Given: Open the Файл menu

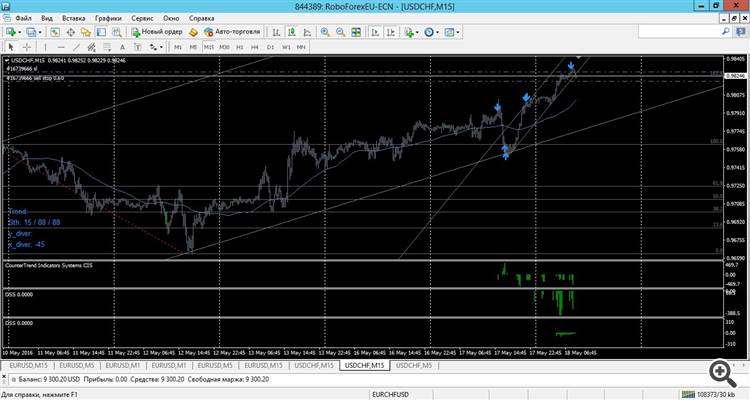Looking at the screenshot, I should coord(23,18).
